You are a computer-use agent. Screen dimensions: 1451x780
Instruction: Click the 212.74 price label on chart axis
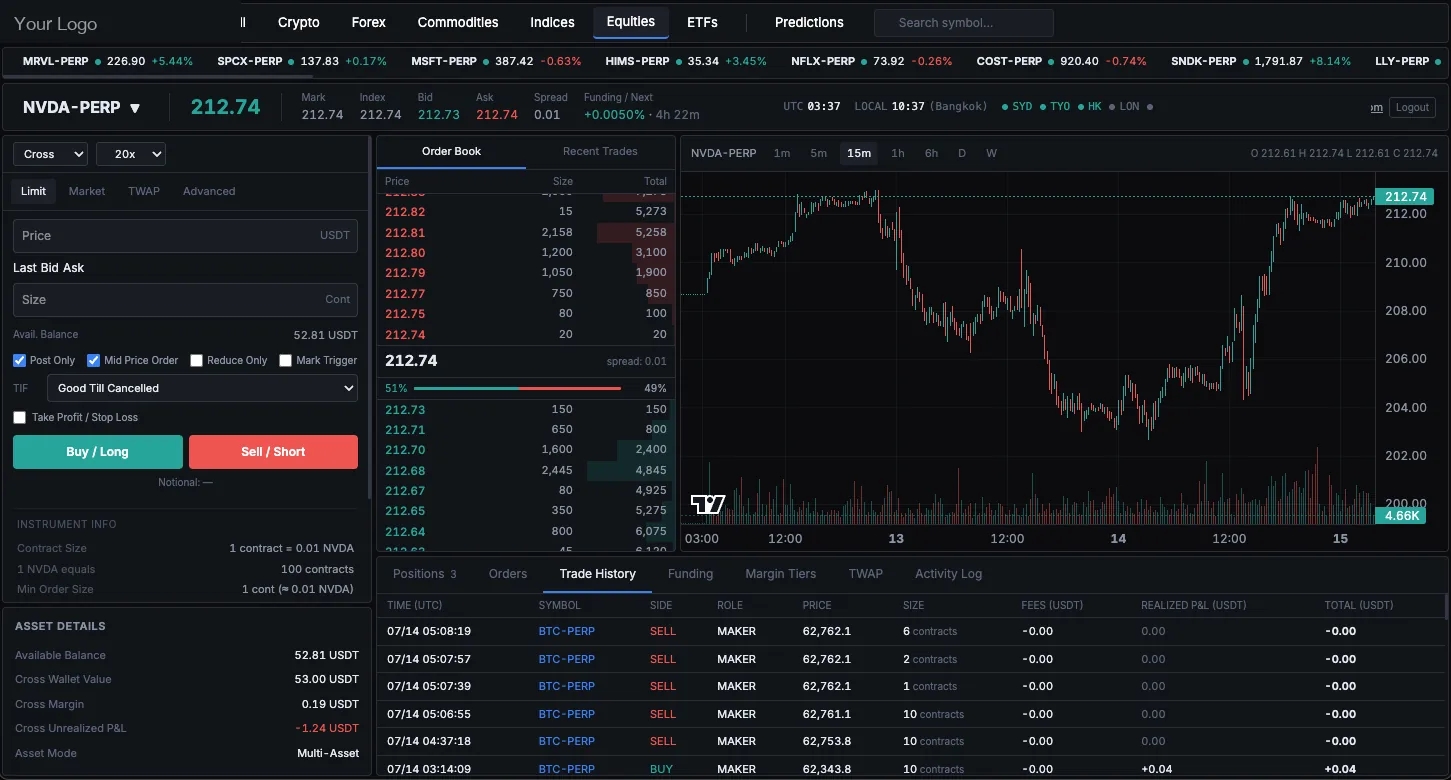1405,197
